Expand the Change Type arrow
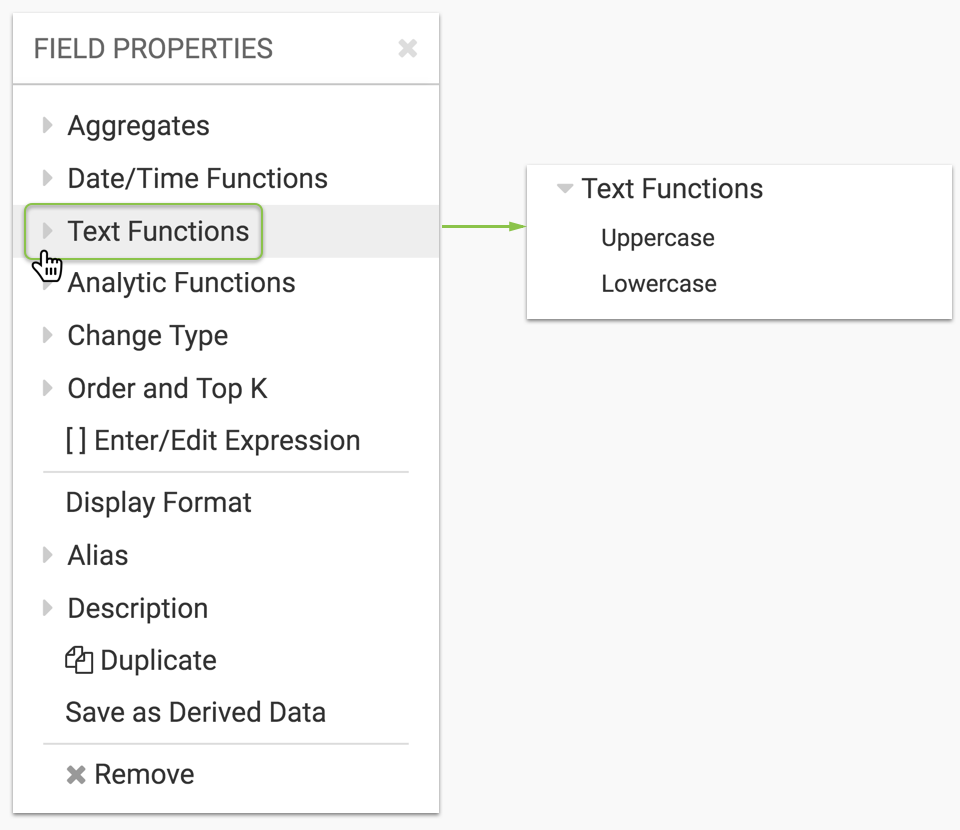The image size is (960, 830). 47,336
